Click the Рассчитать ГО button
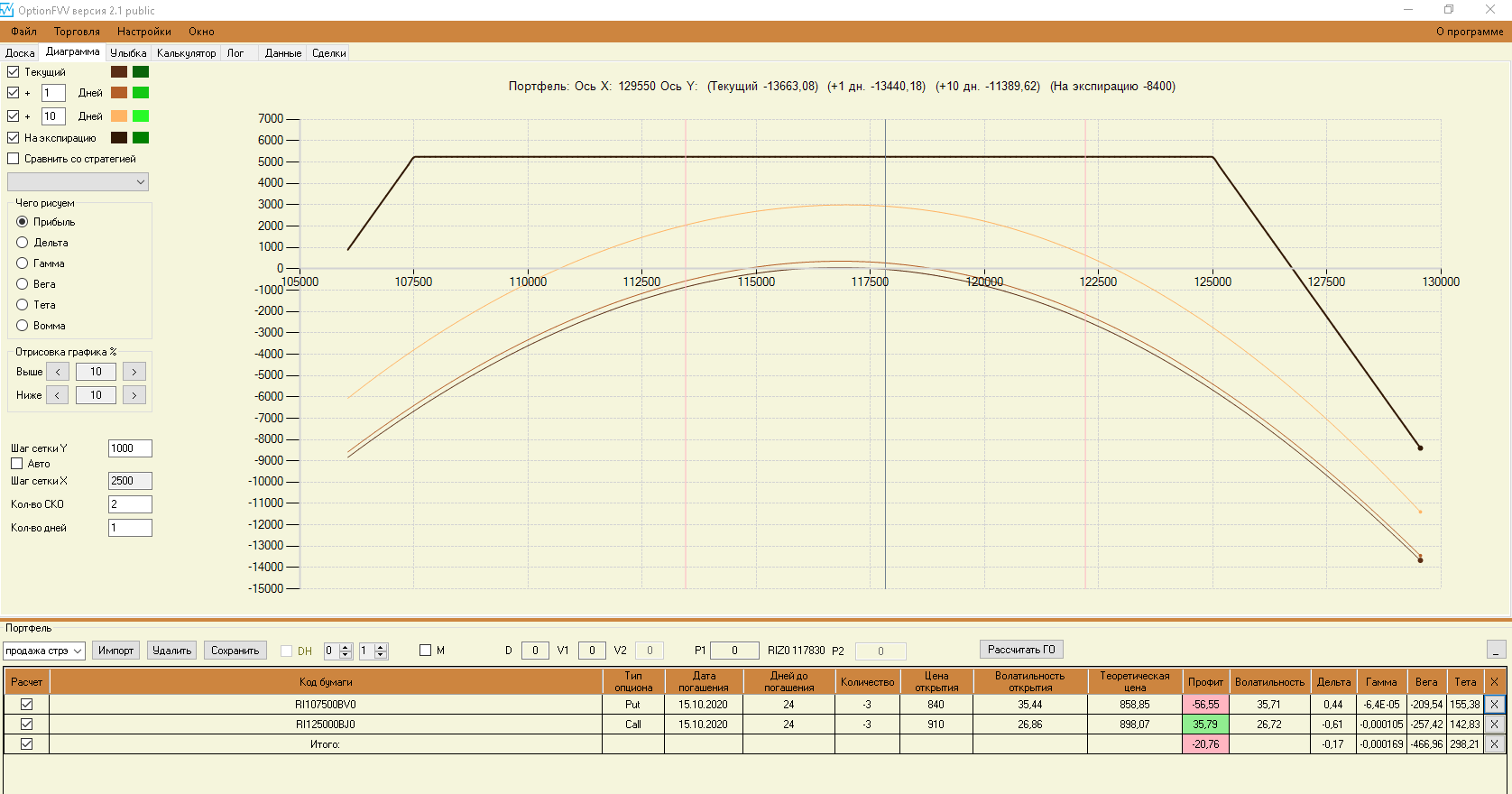Image resolution: width=1512 pixels, height=794 pixels. (1021, 650)
